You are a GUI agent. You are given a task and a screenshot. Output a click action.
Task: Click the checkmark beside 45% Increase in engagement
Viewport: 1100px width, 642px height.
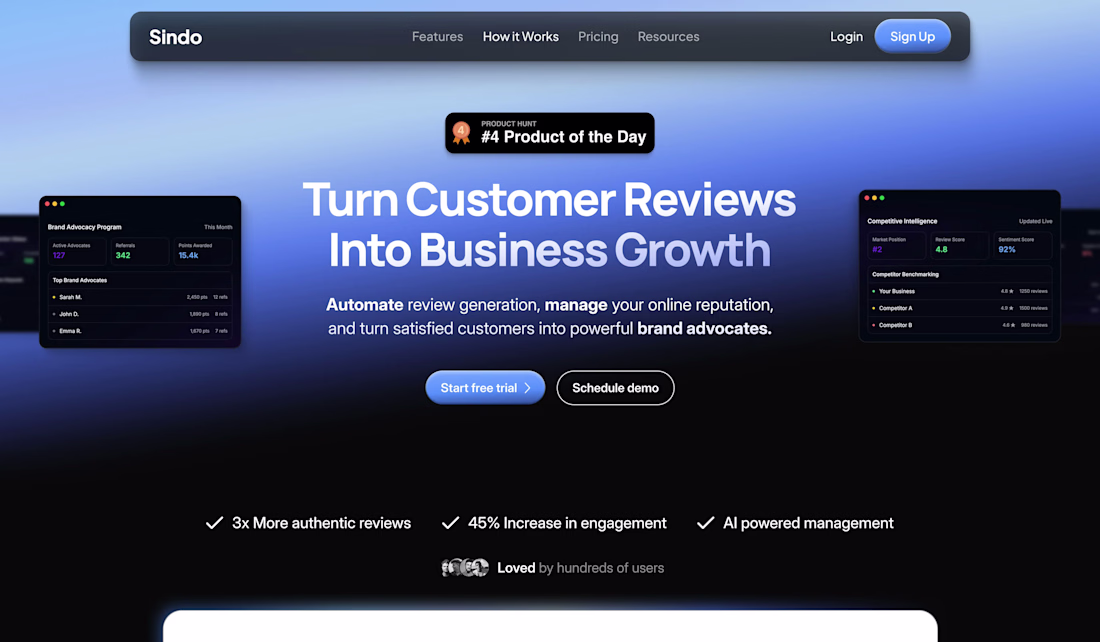pyautogui.click(x=450, y=523)
